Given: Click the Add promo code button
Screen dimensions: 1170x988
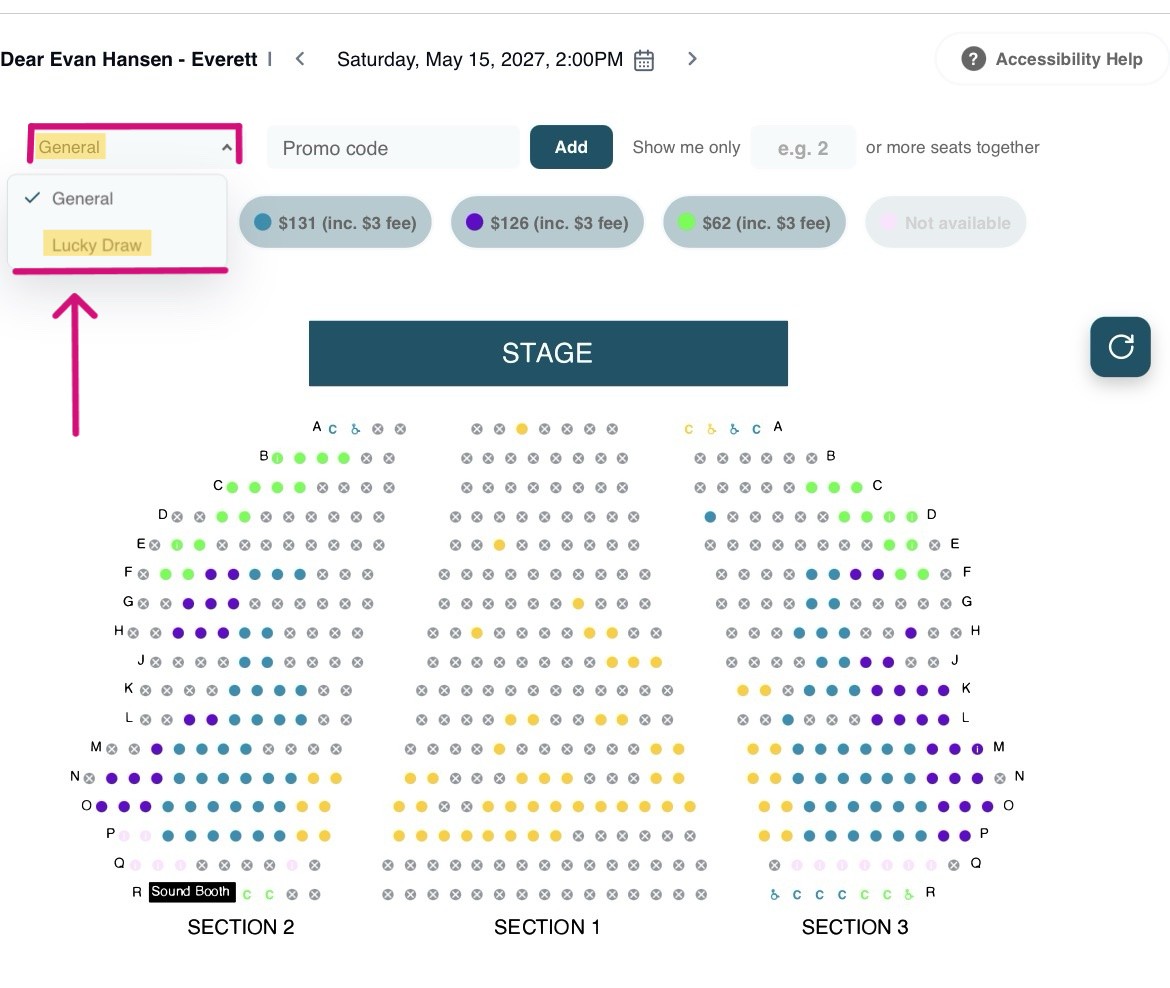Looking at the screenshot, I should tap(571, 147).
